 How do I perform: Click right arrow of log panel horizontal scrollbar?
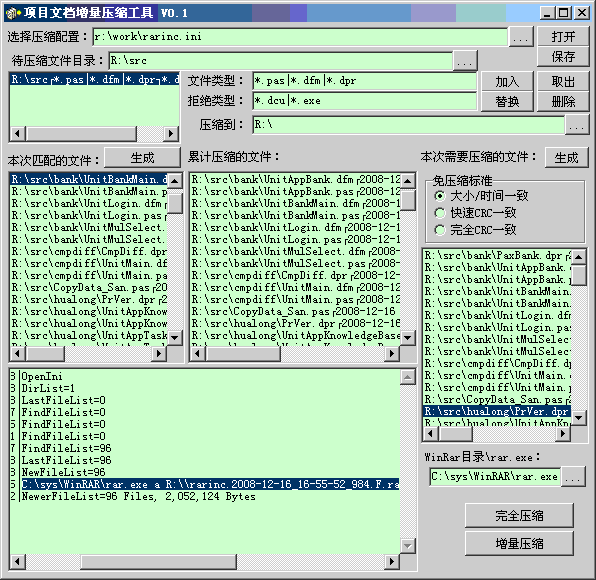392,561
